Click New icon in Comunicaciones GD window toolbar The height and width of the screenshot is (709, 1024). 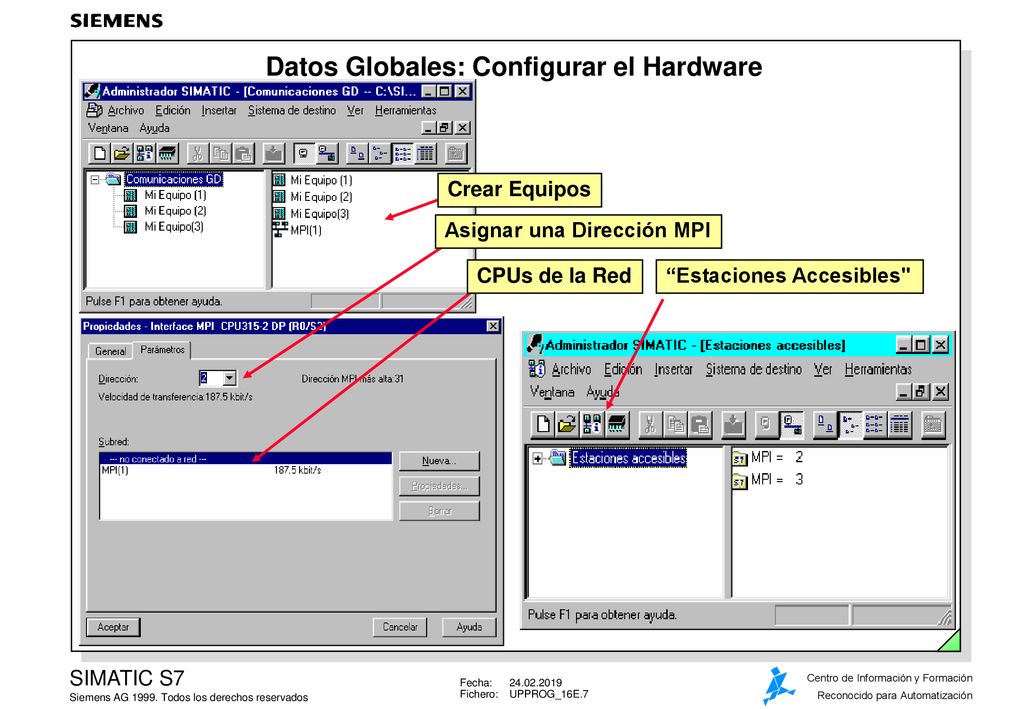tap(99, 153)
